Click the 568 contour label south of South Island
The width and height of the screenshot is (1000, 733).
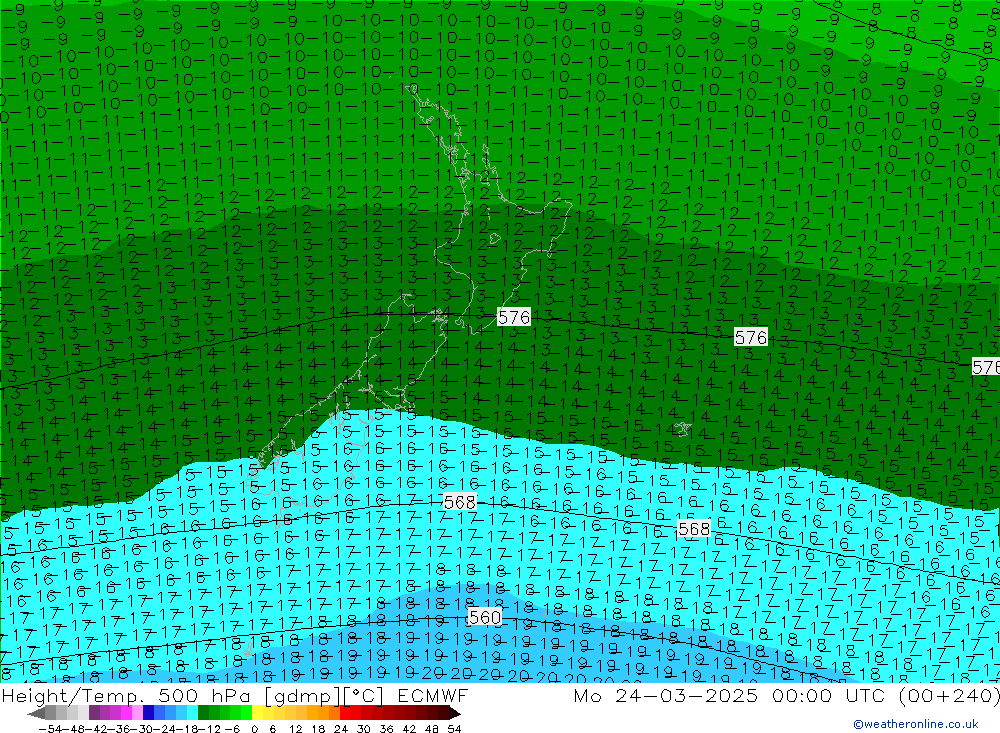pos(459,502)
